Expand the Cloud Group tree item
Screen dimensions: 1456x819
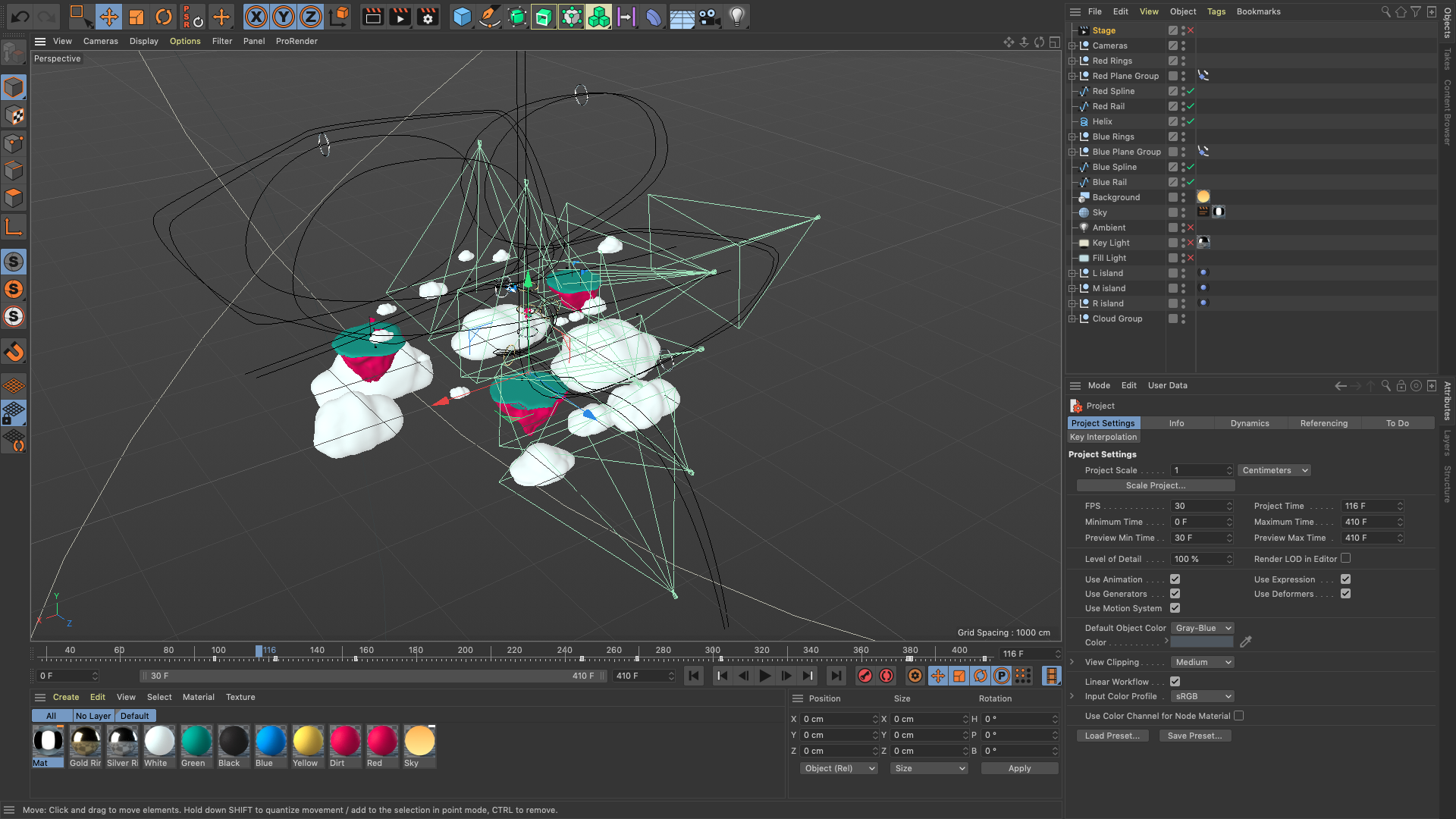point(1072,318)
